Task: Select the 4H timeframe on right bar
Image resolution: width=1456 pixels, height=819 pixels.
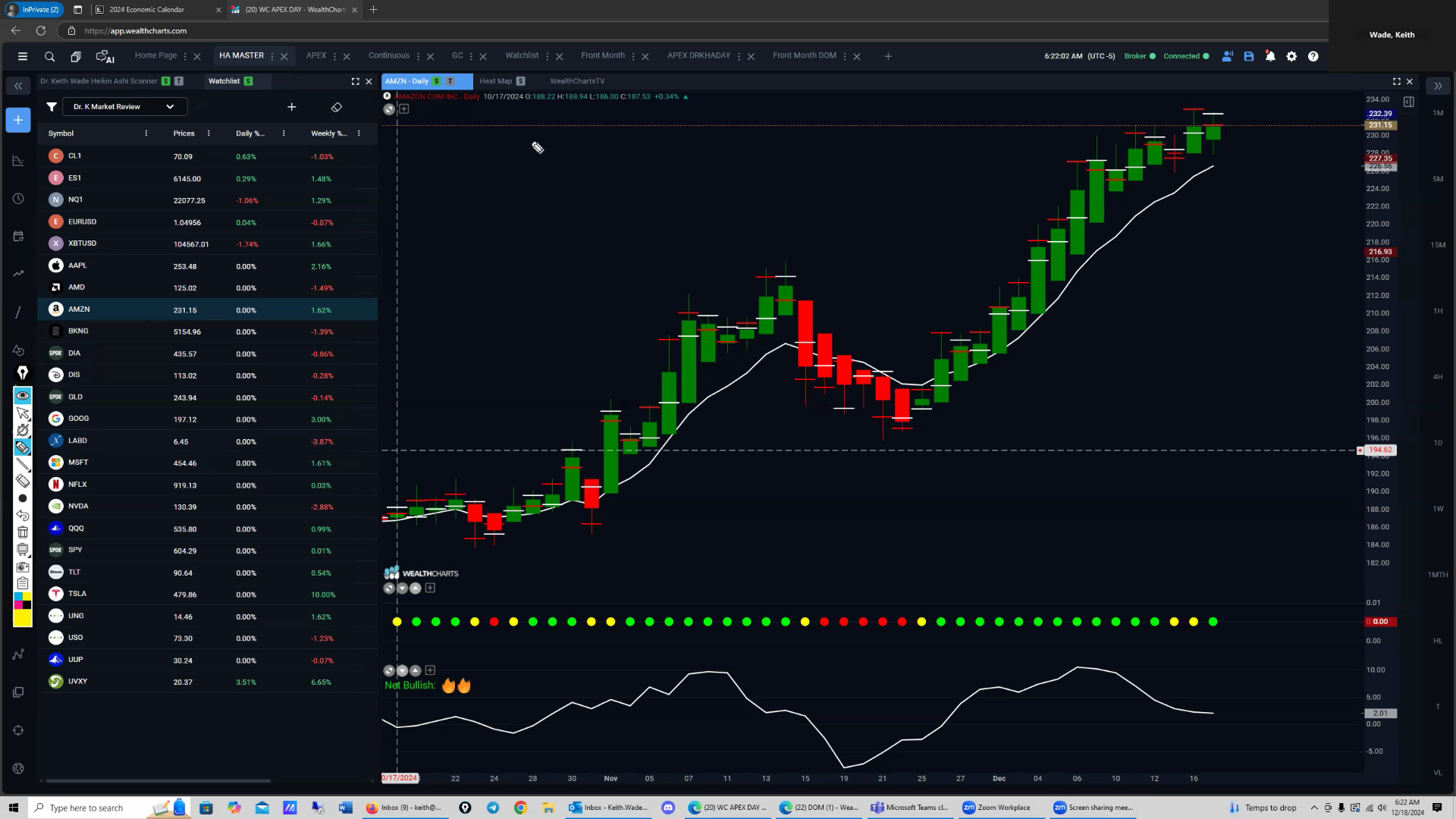Action: click(x=1438, y=377)
